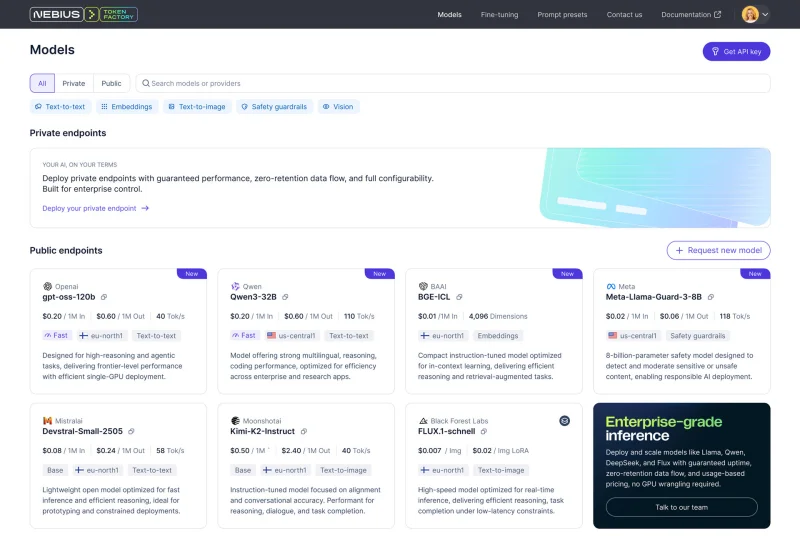Copy the gpt-oss-120b model name

pos(104,297)
